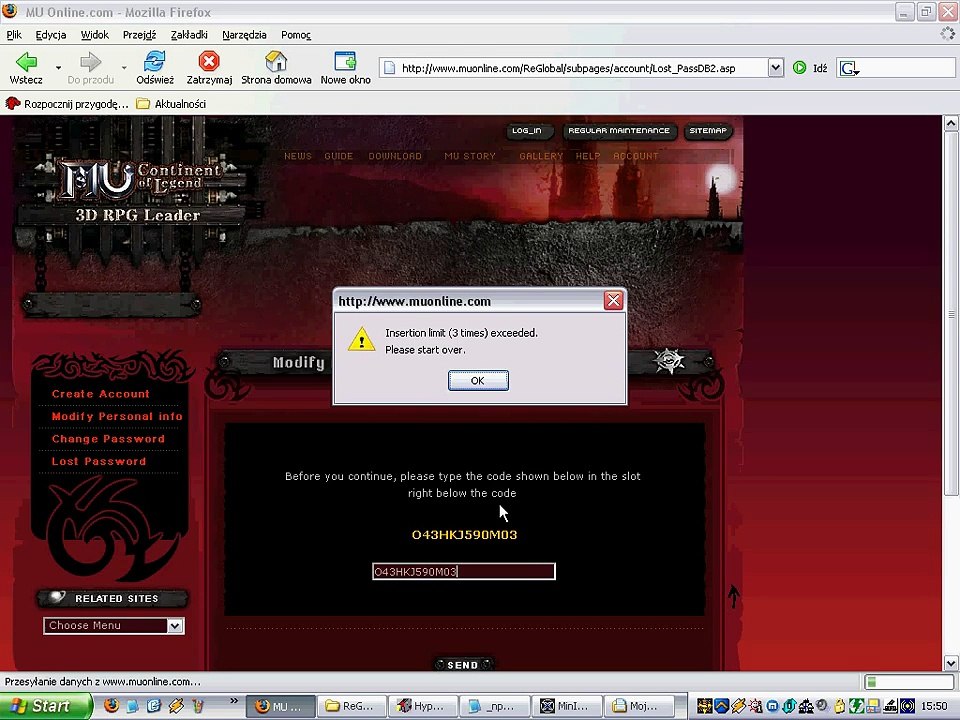
Task: Click the Wstecz back arrow icon
Action: click(26, 61)
